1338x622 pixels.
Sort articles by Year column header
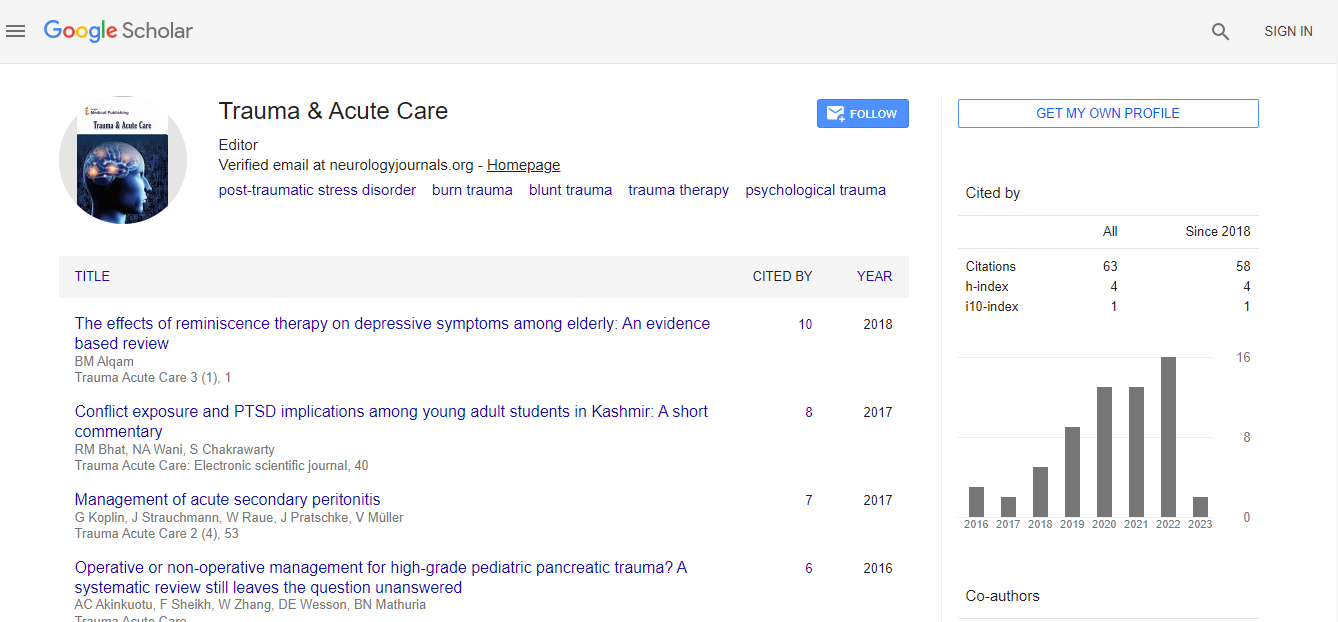(874, 276)
